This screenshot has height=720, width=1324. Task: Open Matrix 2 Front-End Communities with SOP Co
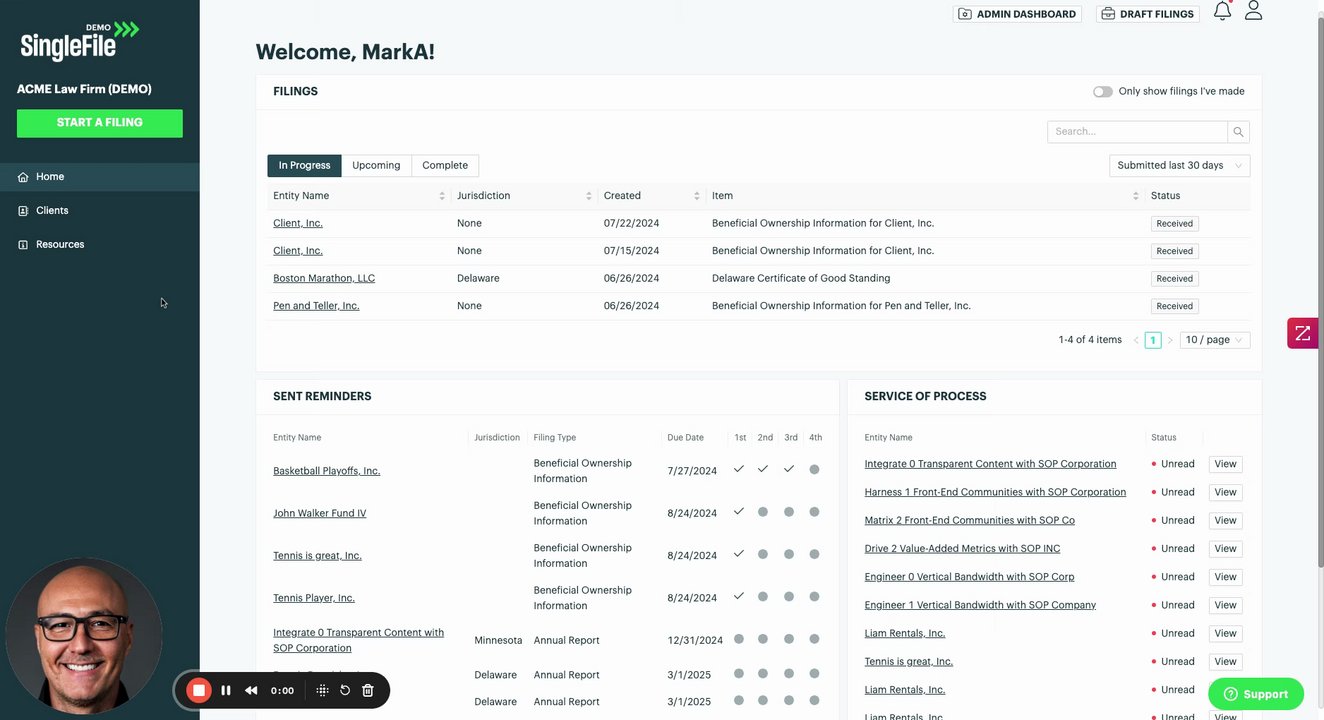[970, 520]
